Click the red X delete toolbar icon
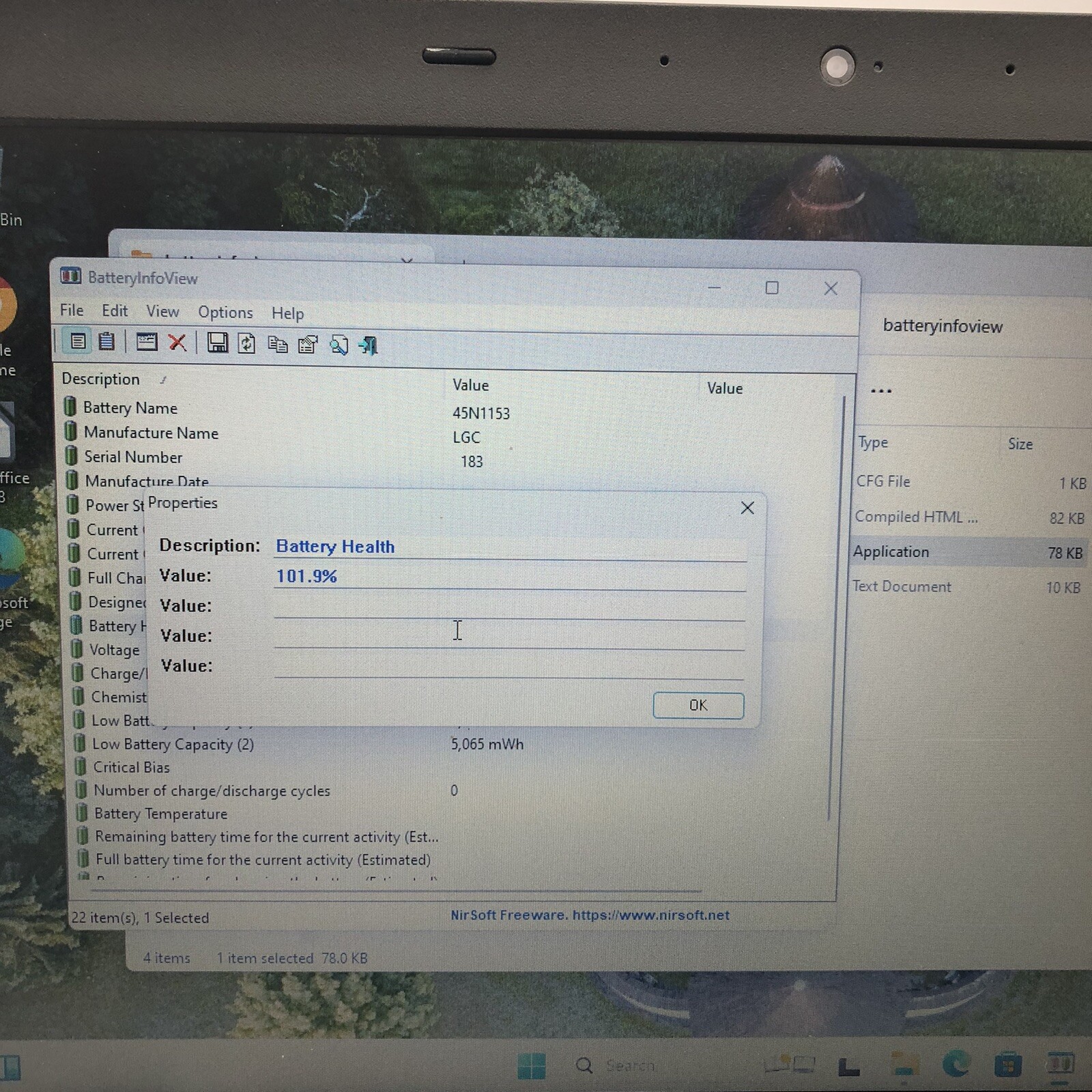This screenshot has height=1092, width=1092. (x=177, y=343)
